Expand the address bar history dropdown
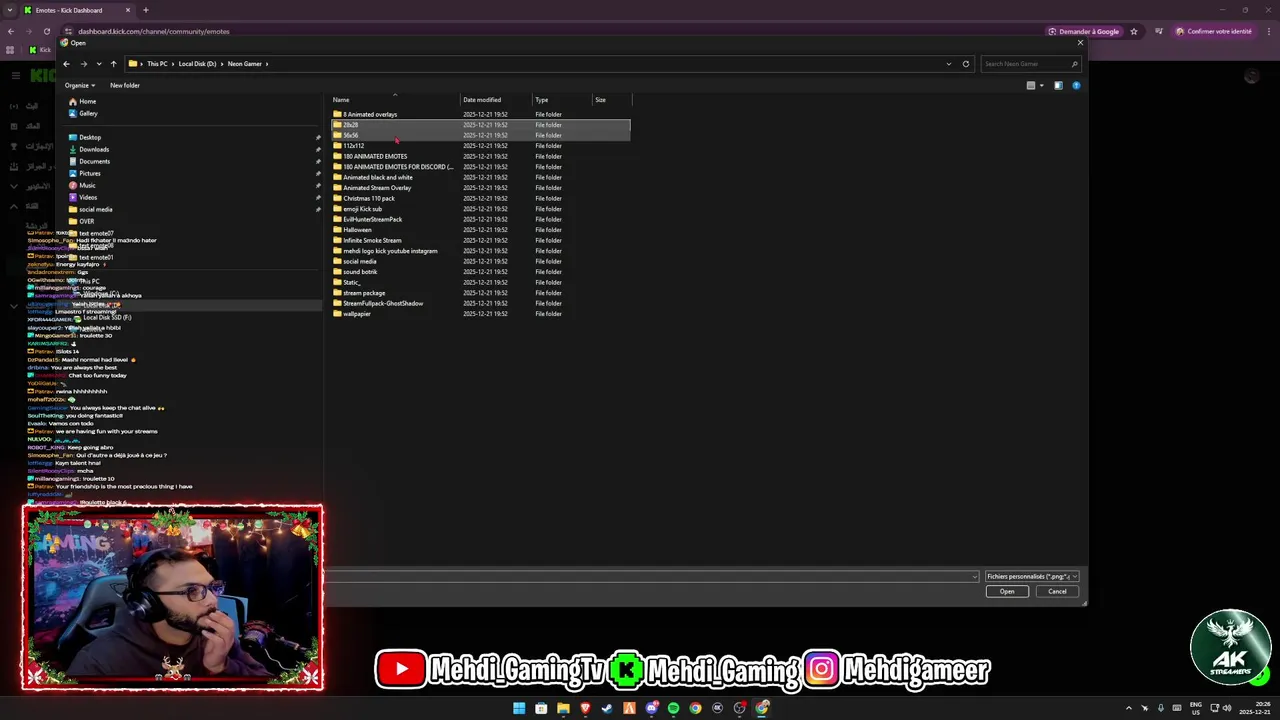The width and height of the screenshot is (1280, 720). 949,64
